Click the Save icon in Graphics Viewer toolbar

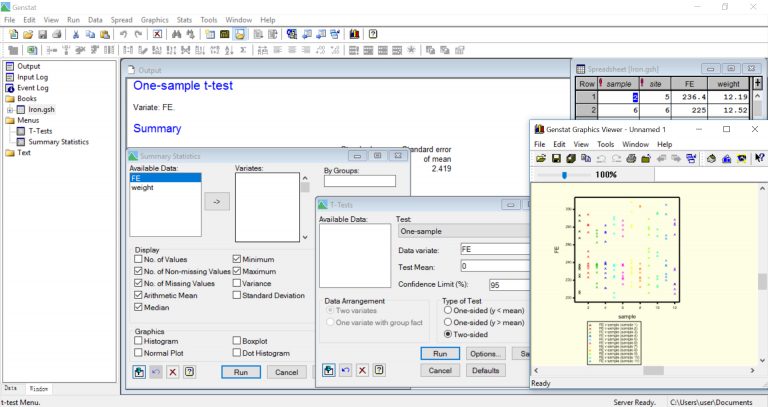(556, 159)
